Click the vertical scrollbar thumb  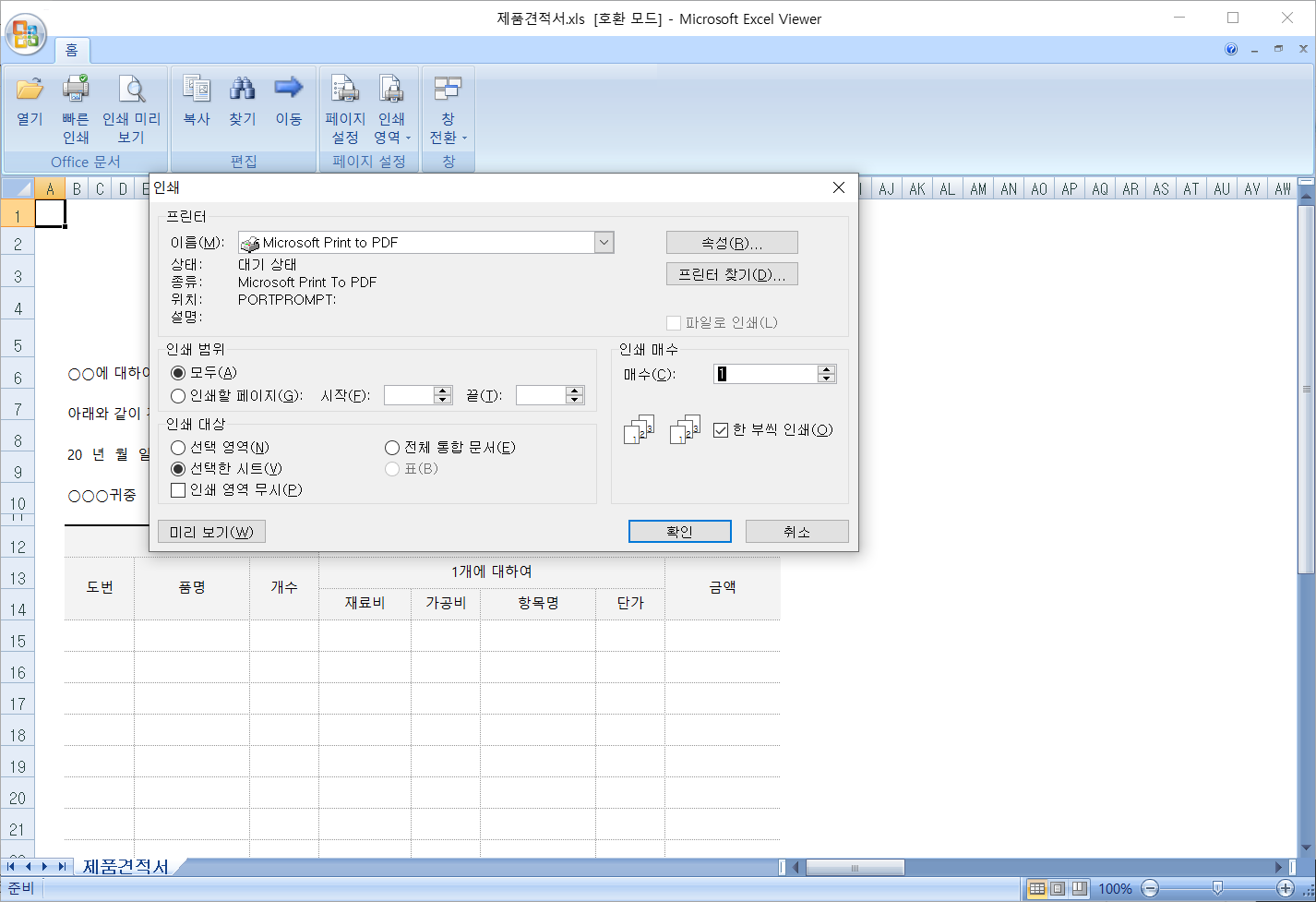click(x=1306, y=388)
